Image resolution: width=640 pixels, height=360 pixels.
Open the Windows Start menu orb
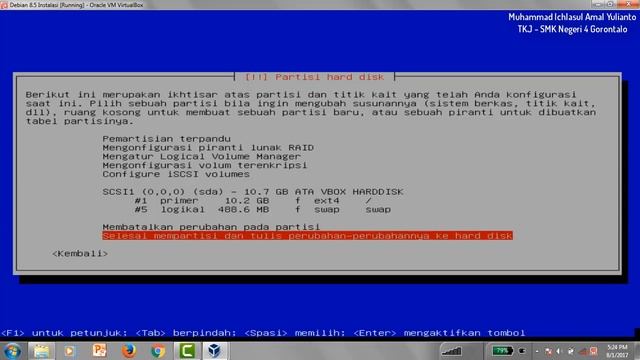click(x=13, y=351)
